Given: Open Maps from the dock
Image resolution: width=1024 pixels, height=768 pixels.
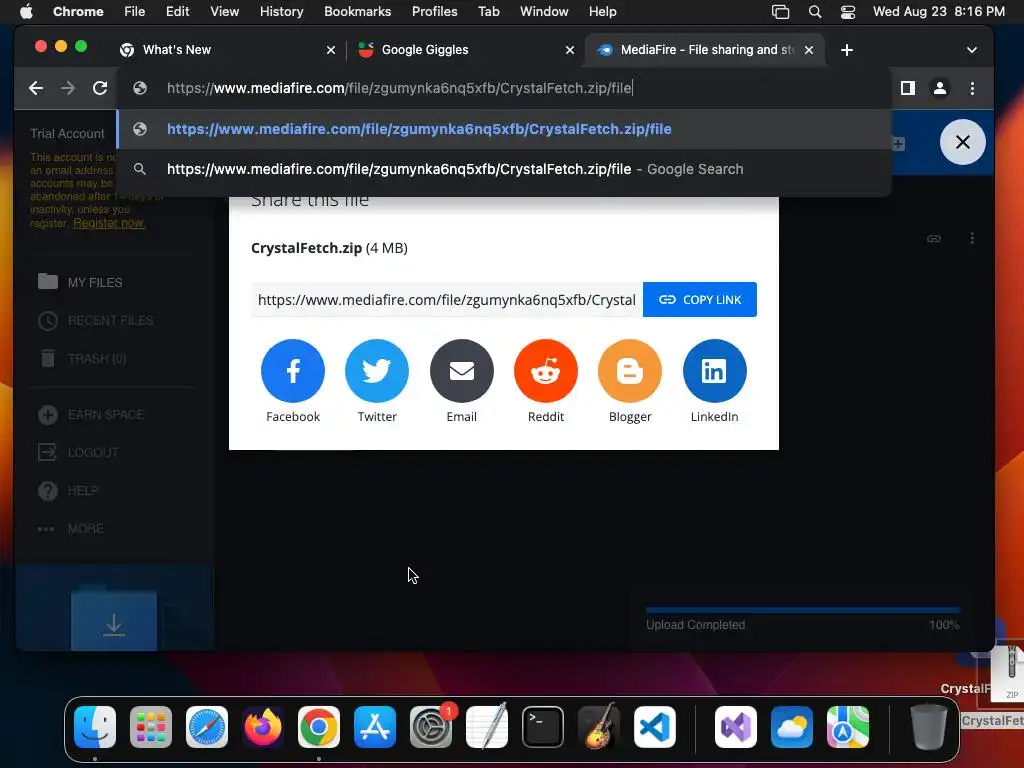Looking at the screenshot, I should [848, 727].
